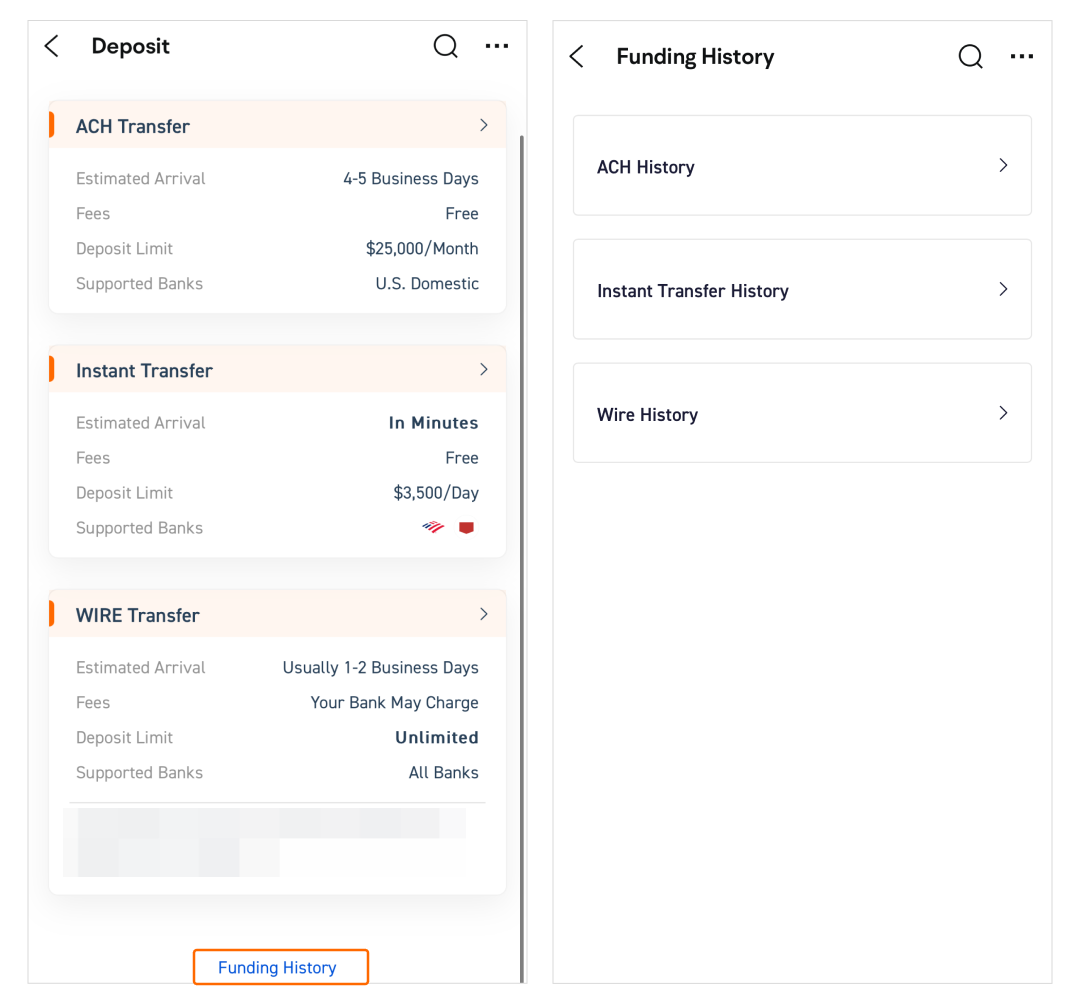Open search on the Deposit screen
The image size is (1080, 1004).
tap(446, 46)
